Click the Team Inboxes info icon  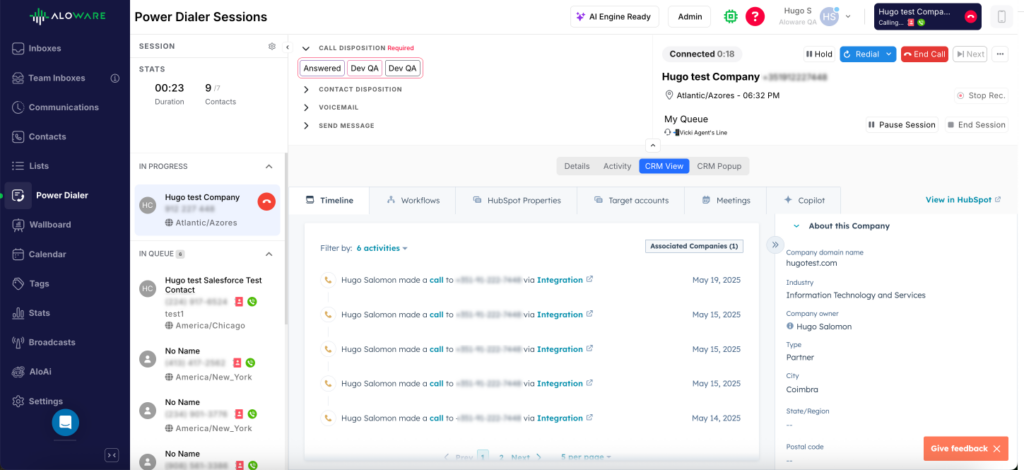[115, 78]
